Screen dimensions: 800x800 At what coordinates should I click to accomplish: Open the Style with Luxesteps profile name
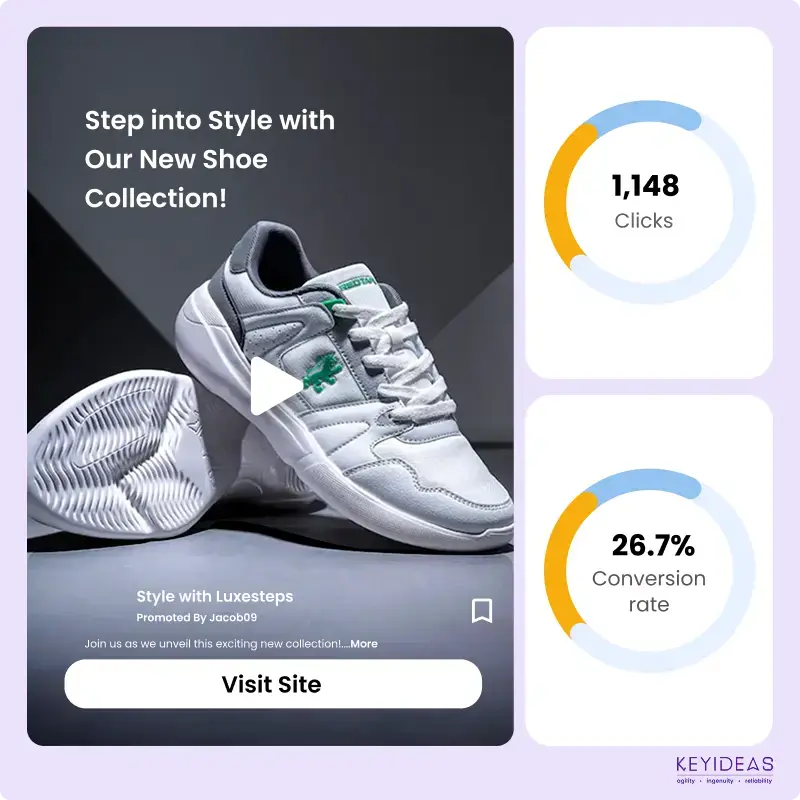coord(214,597)
